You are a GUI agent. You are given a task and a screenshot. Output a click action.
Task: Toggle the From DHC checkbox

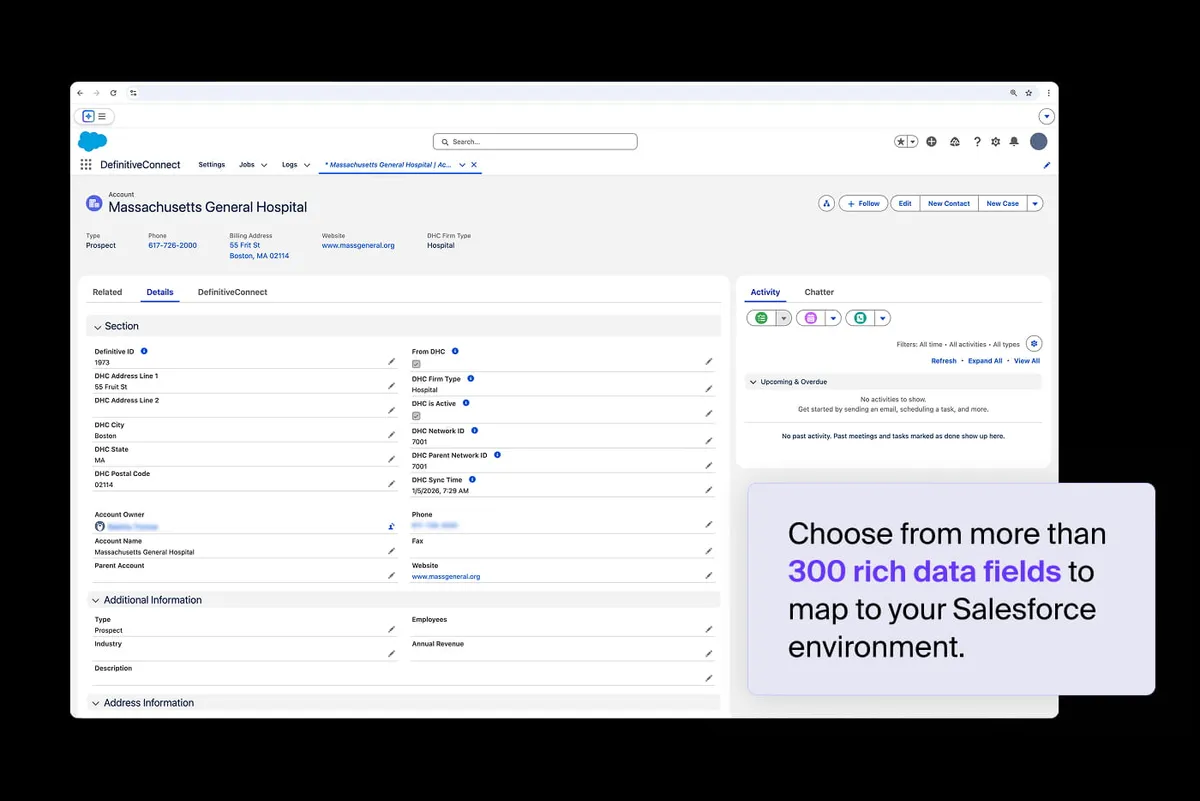click(x=416, y=363)
